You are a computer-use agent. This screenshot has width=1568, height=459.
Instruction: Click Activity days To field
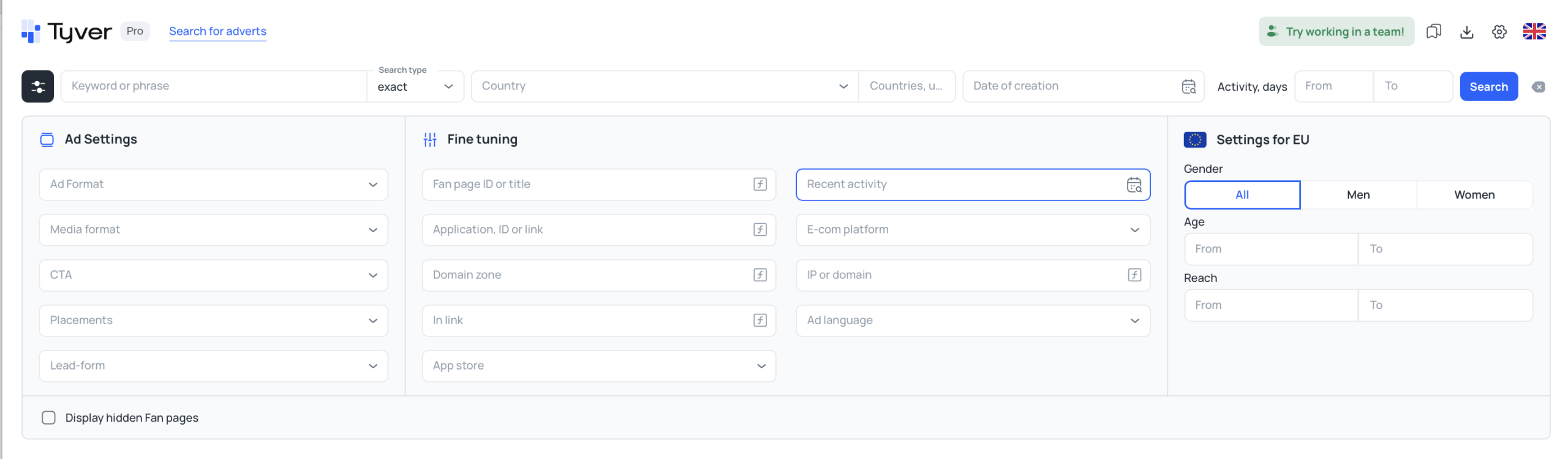1414,86
